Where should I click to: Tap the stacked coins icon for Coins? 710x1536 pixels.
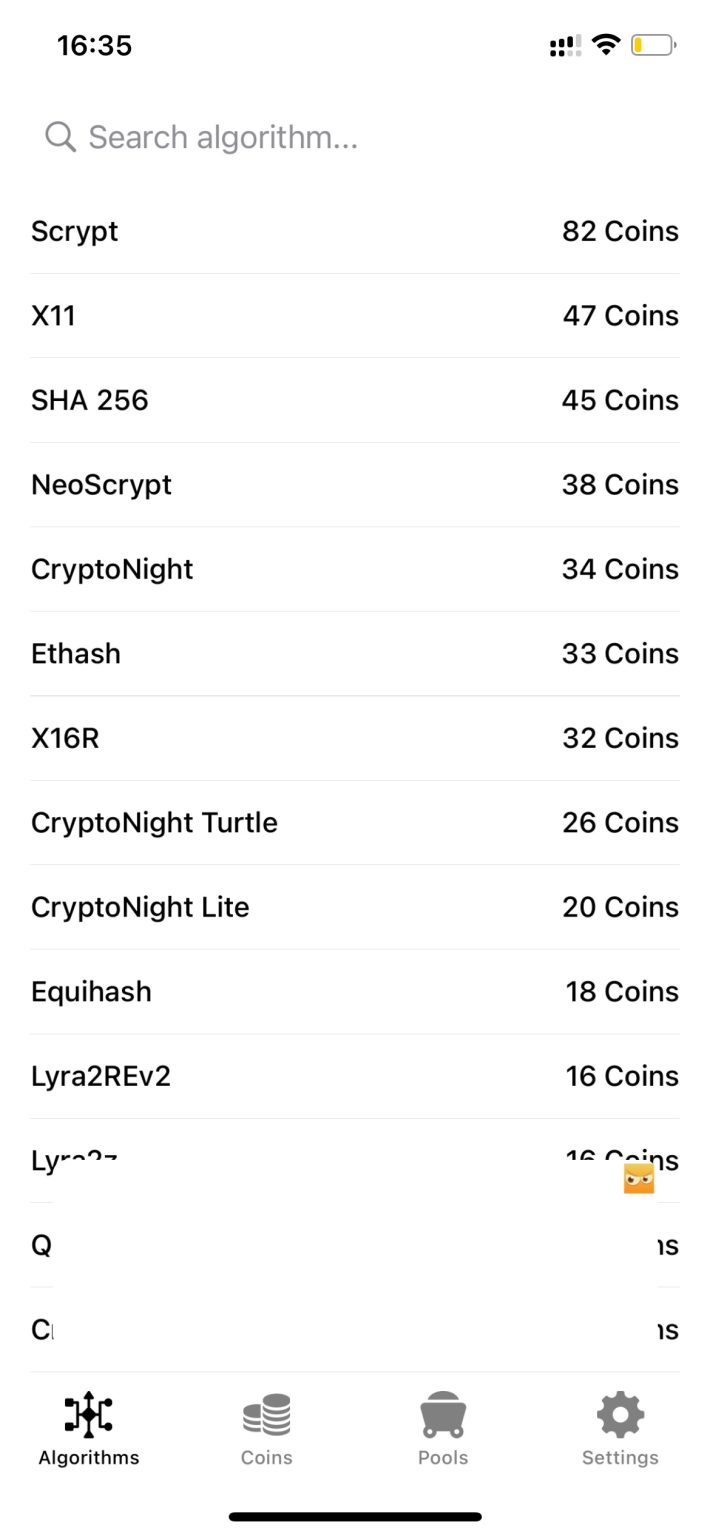[x=266, y=1414]
